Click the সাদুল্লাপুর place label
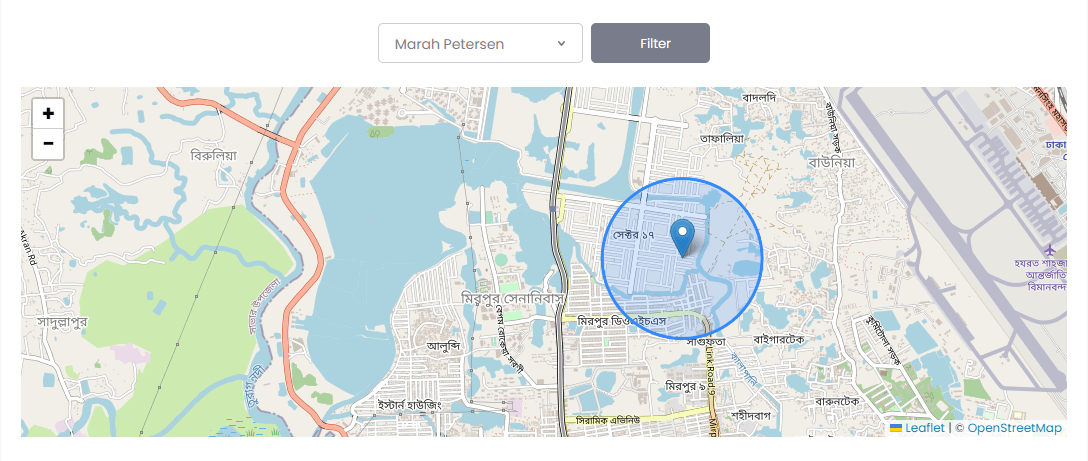The height and width of the screenshot is (461, 1088). pos(65,321)
